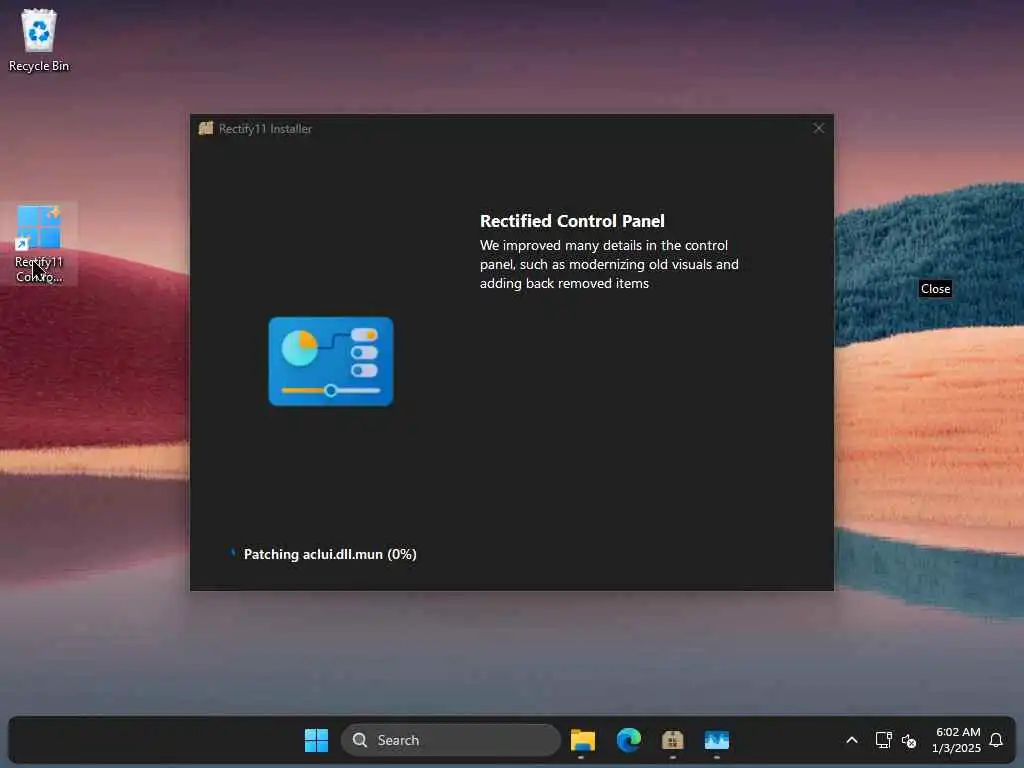
Task: Open the notification bell icon
Action: coord(996,740)
